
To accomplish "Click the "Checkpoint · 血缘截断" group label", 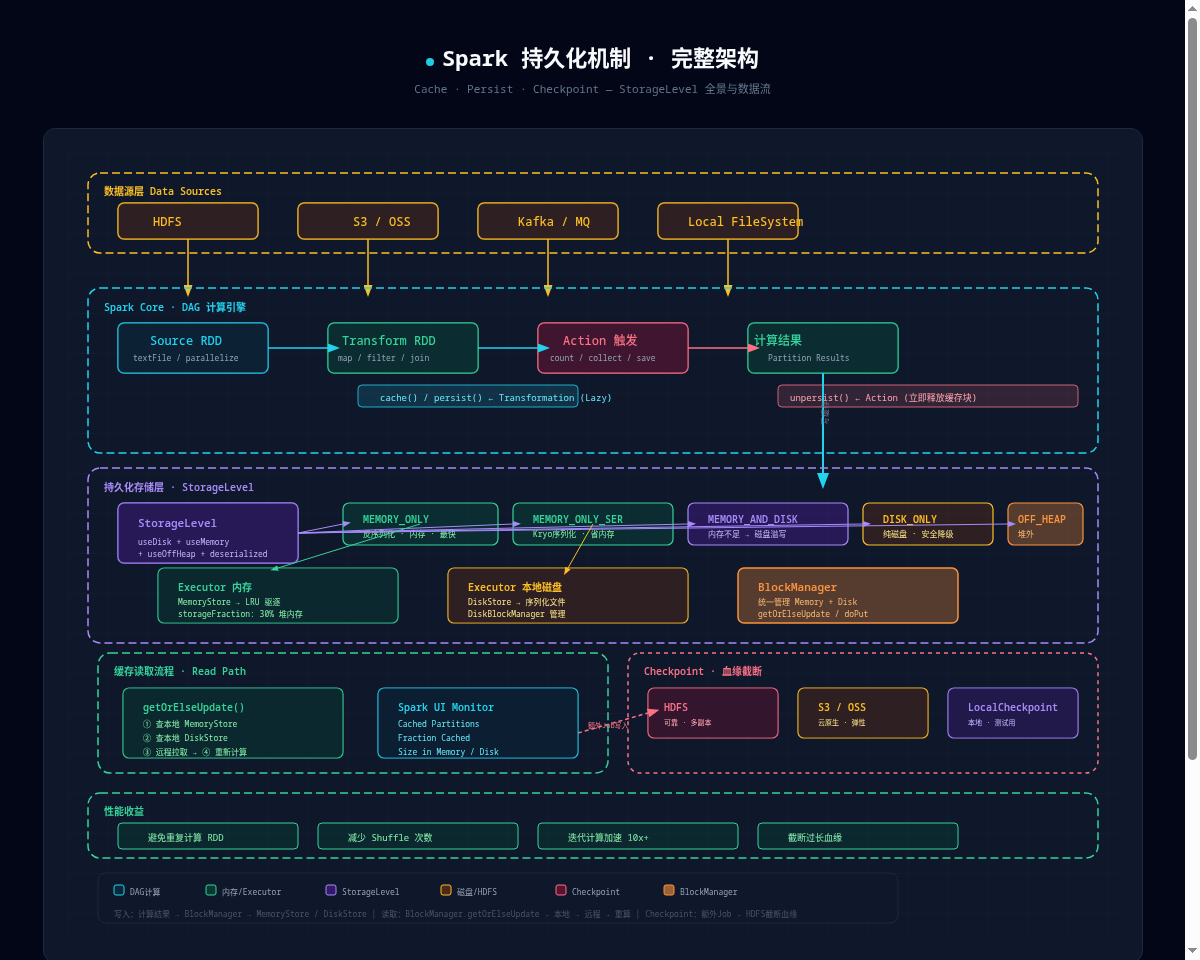I will pos(703,671).
